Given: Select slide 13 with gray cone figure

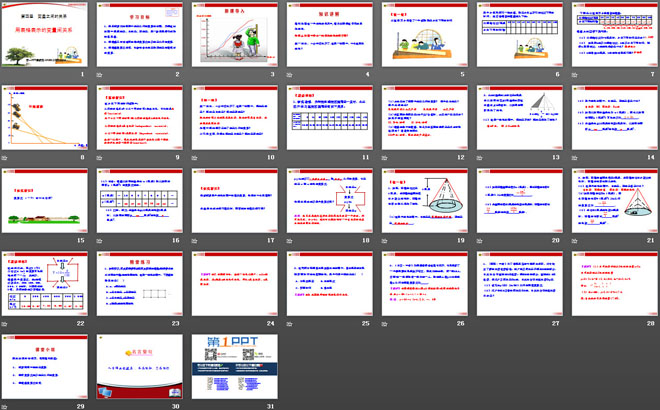Looking at the screenshot, I should click(520, 118).
